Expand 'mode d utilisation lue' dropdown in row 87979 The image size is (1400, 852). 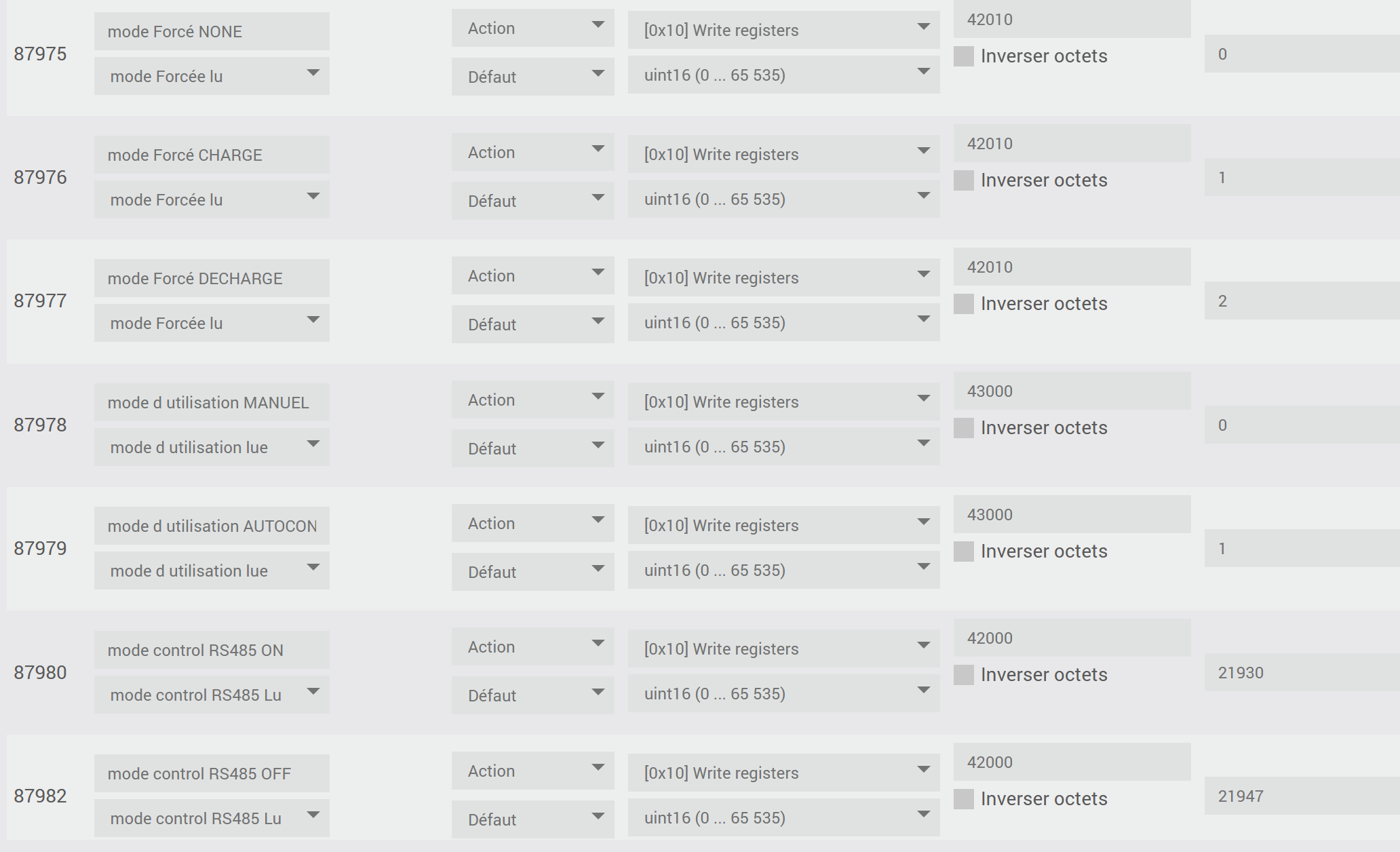tap(212, 571)
